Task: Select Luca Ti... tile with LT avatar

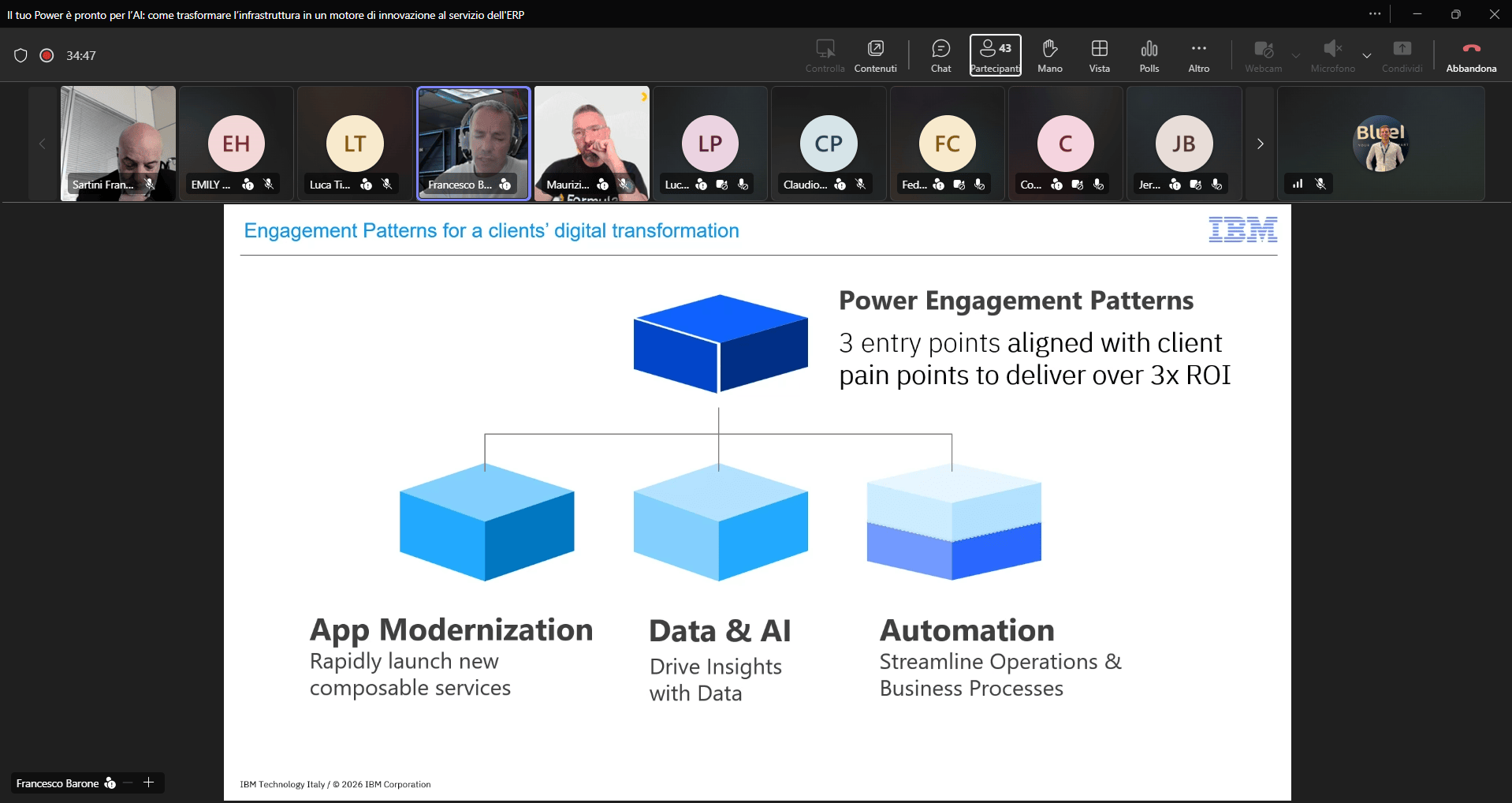Action: click(355, 144)
